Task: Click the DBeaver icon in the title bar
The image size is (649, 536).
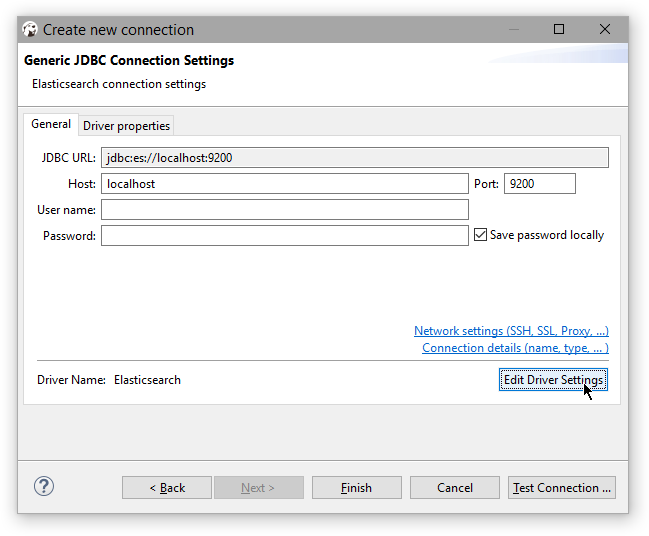Action: 30,30
